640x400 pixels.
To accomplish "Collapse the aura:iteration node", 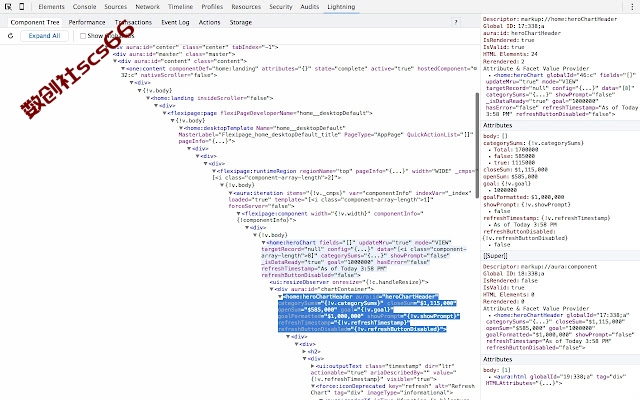I will [x=231, y=193].
